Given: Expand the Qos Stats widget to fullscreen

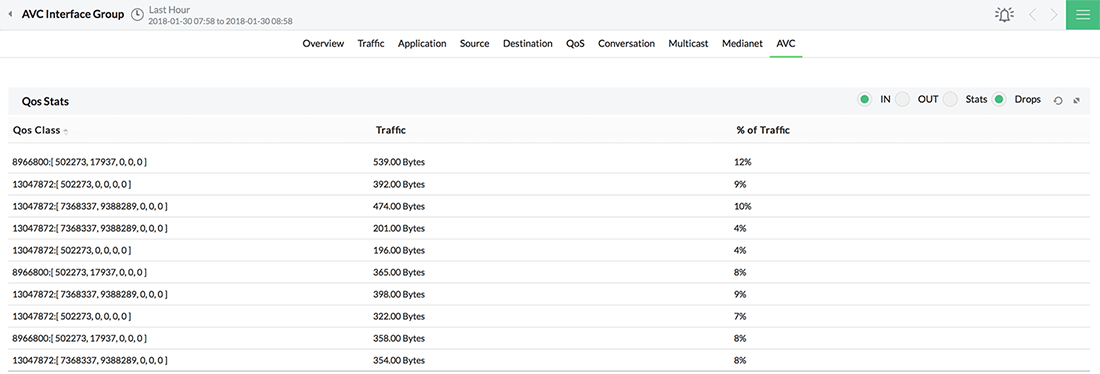Looking at the screenshot, I should pos(1078,101).
